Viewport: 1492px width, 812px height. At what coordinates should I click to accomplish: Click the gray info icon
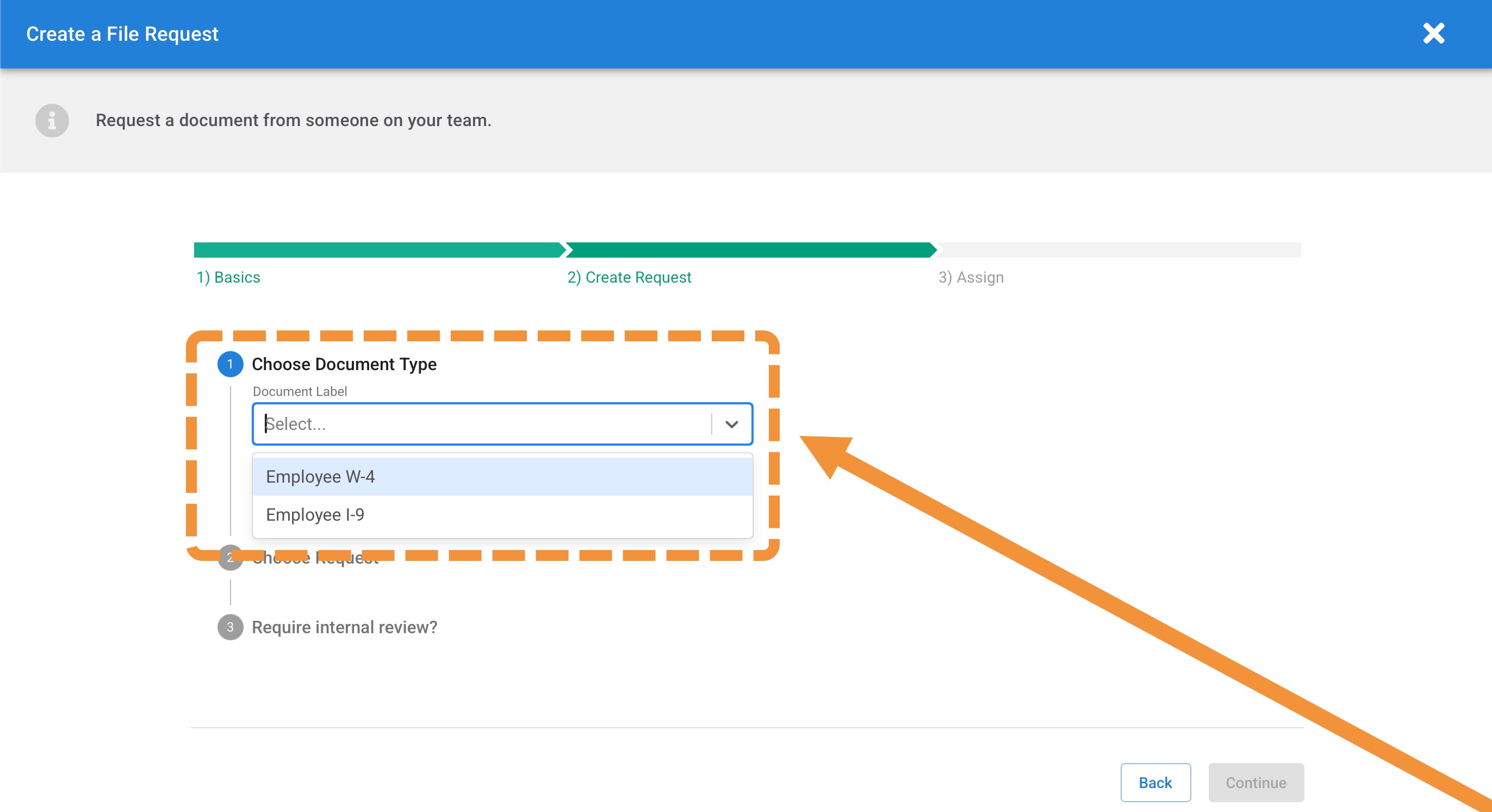pos(52,120)
